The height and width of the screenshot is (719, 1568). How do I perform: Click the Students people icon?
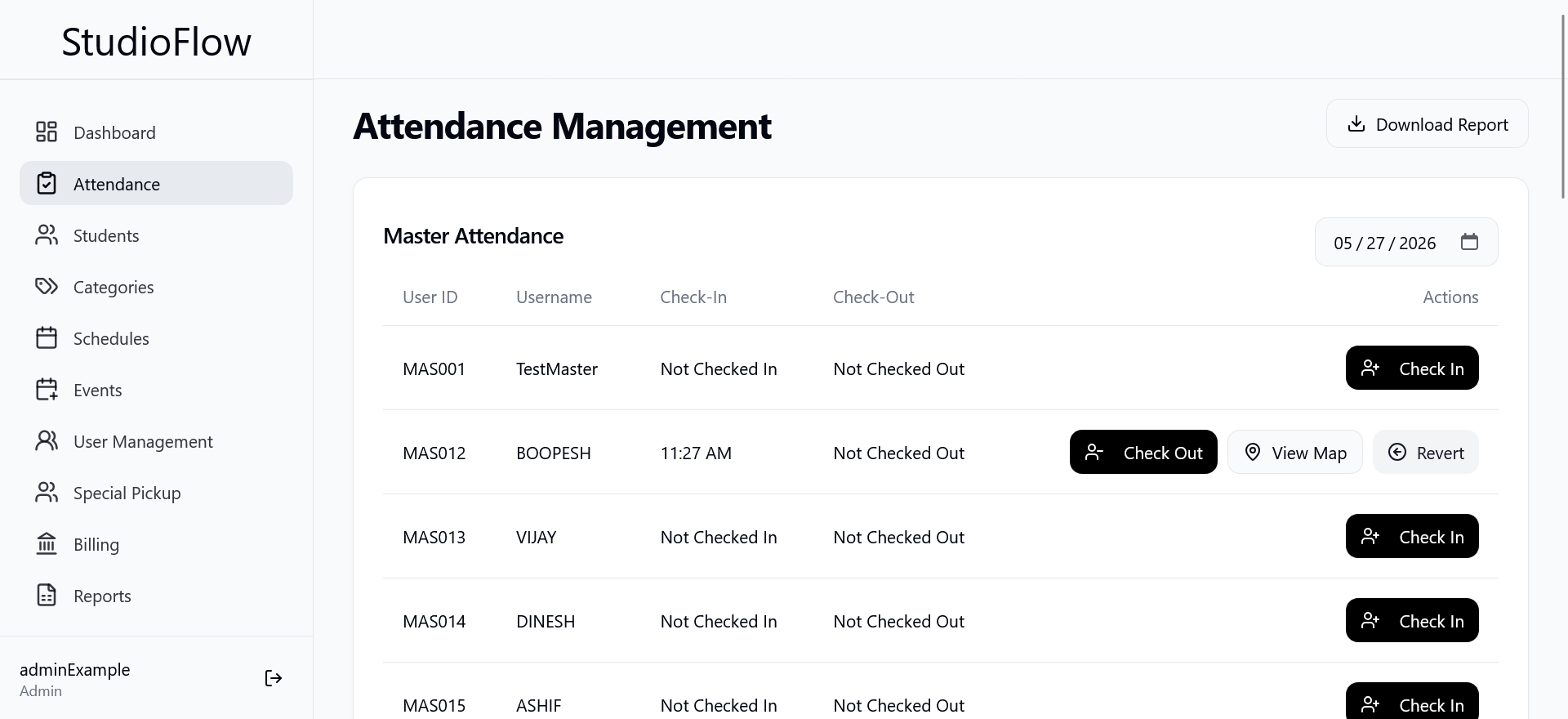pyautogui.click(x=47, y=234)
